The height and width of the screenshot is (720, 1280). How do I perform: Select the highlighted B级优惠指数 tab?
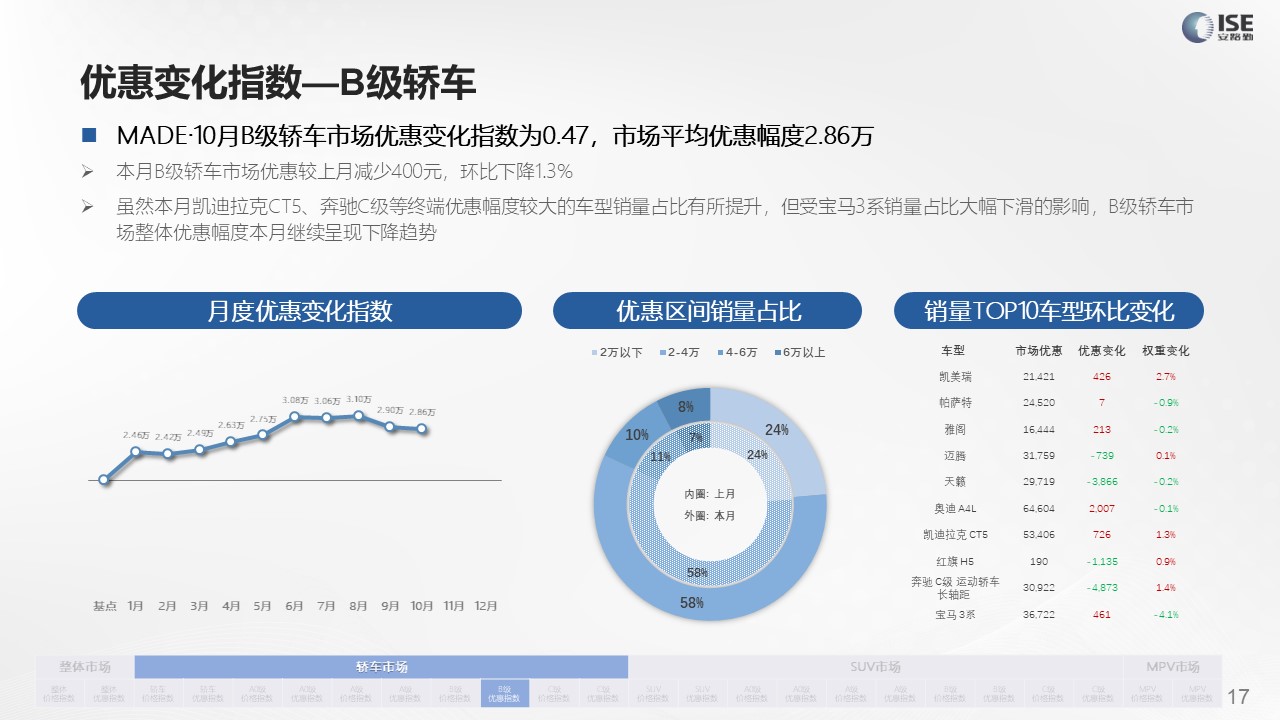tap(505, 694)
